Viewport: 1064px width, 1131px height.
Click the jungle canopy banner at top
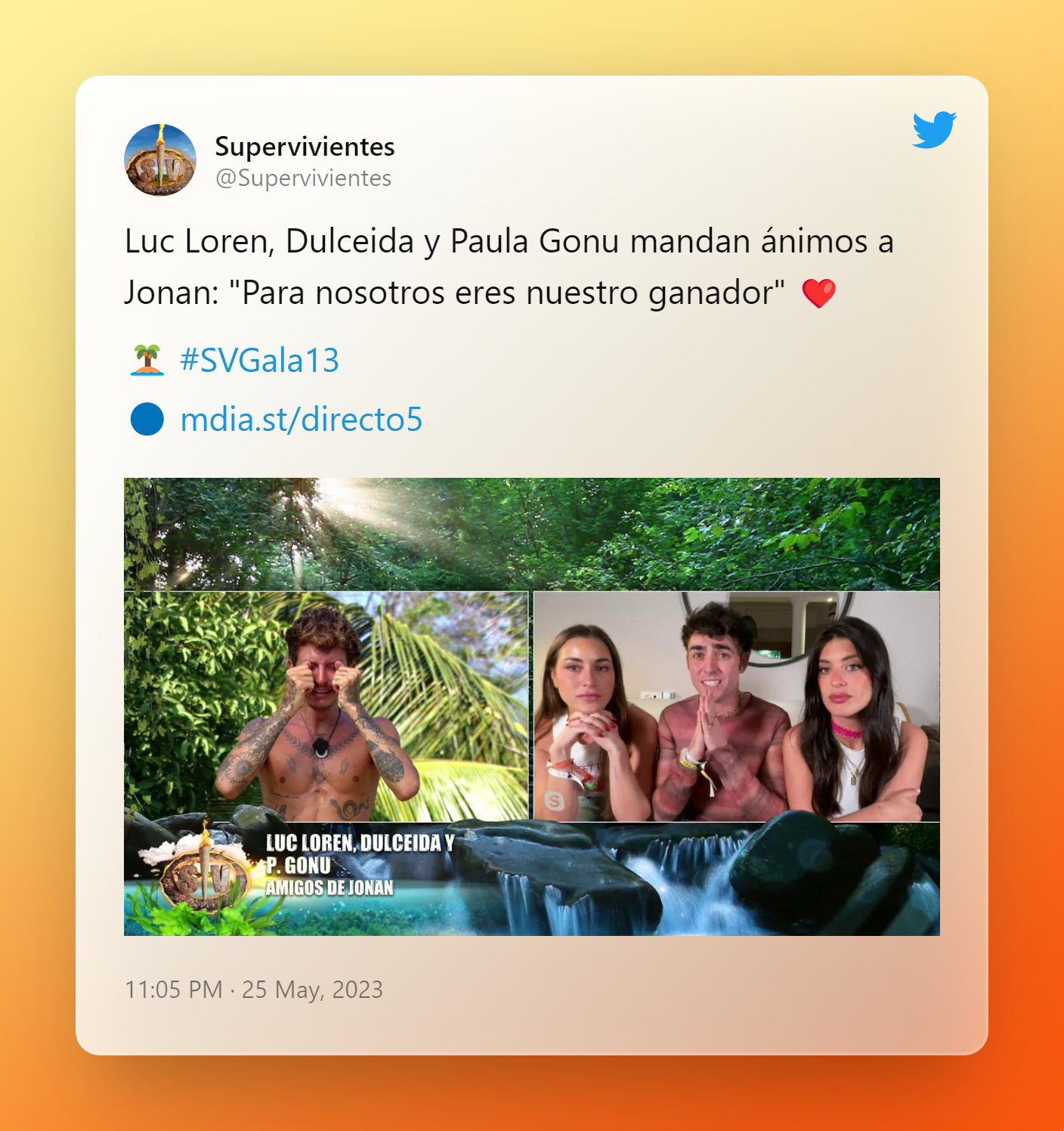[532, 534]
